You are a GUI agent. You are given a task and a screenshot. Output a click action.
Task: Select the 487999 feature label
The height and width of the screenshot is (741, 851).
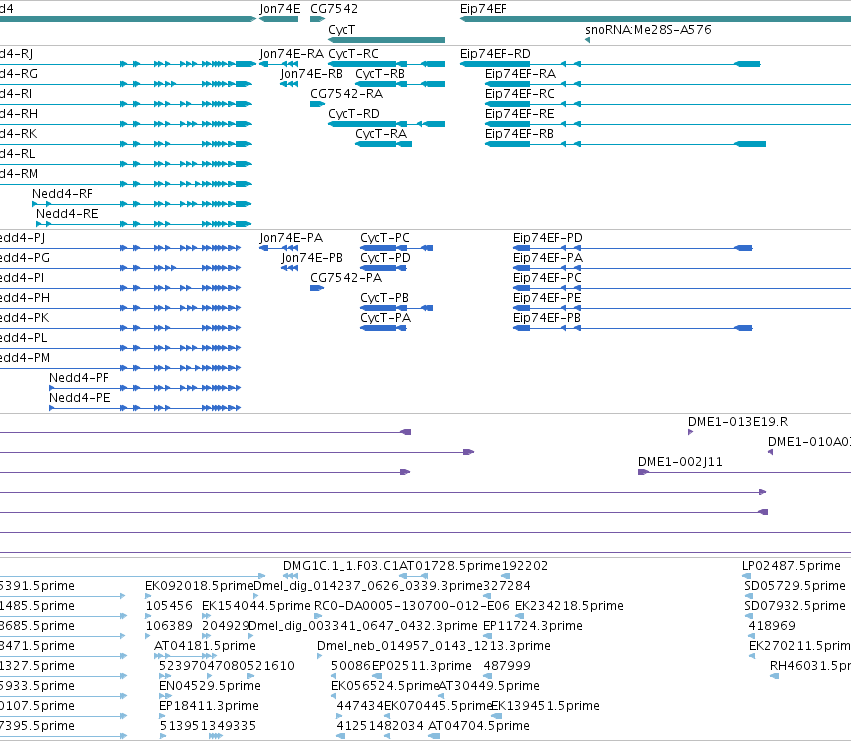click(507, 666)
